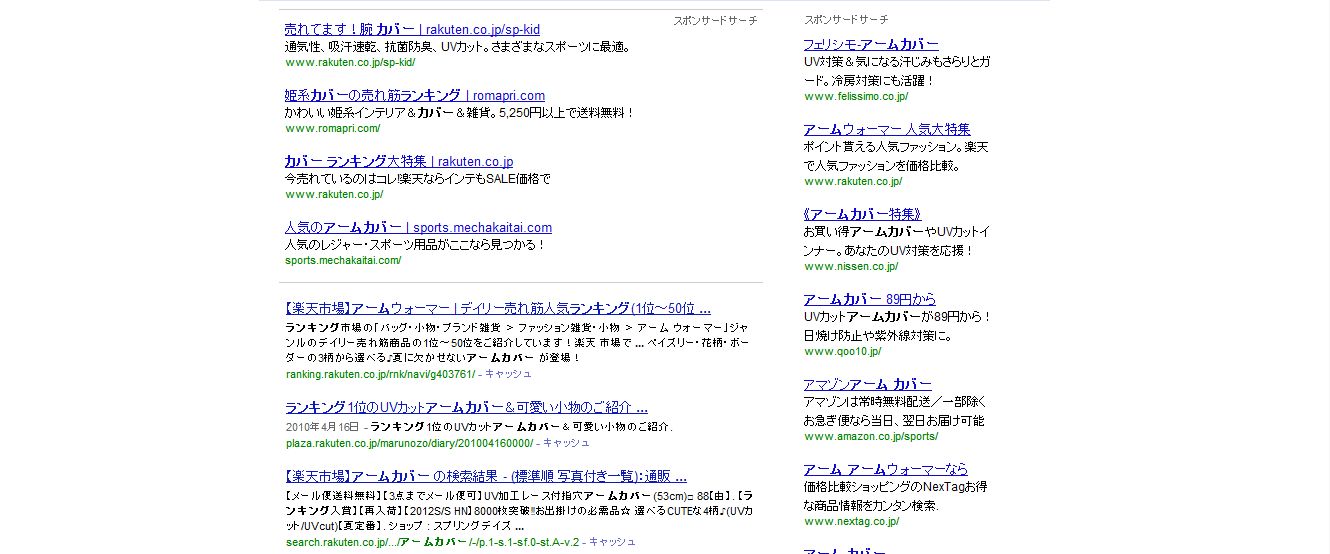Image resolution: width=1330 pixels, height=554 pixels.
Task: Open 'アームカバー 89円から' sidebar ad
Action: [870, 299]
